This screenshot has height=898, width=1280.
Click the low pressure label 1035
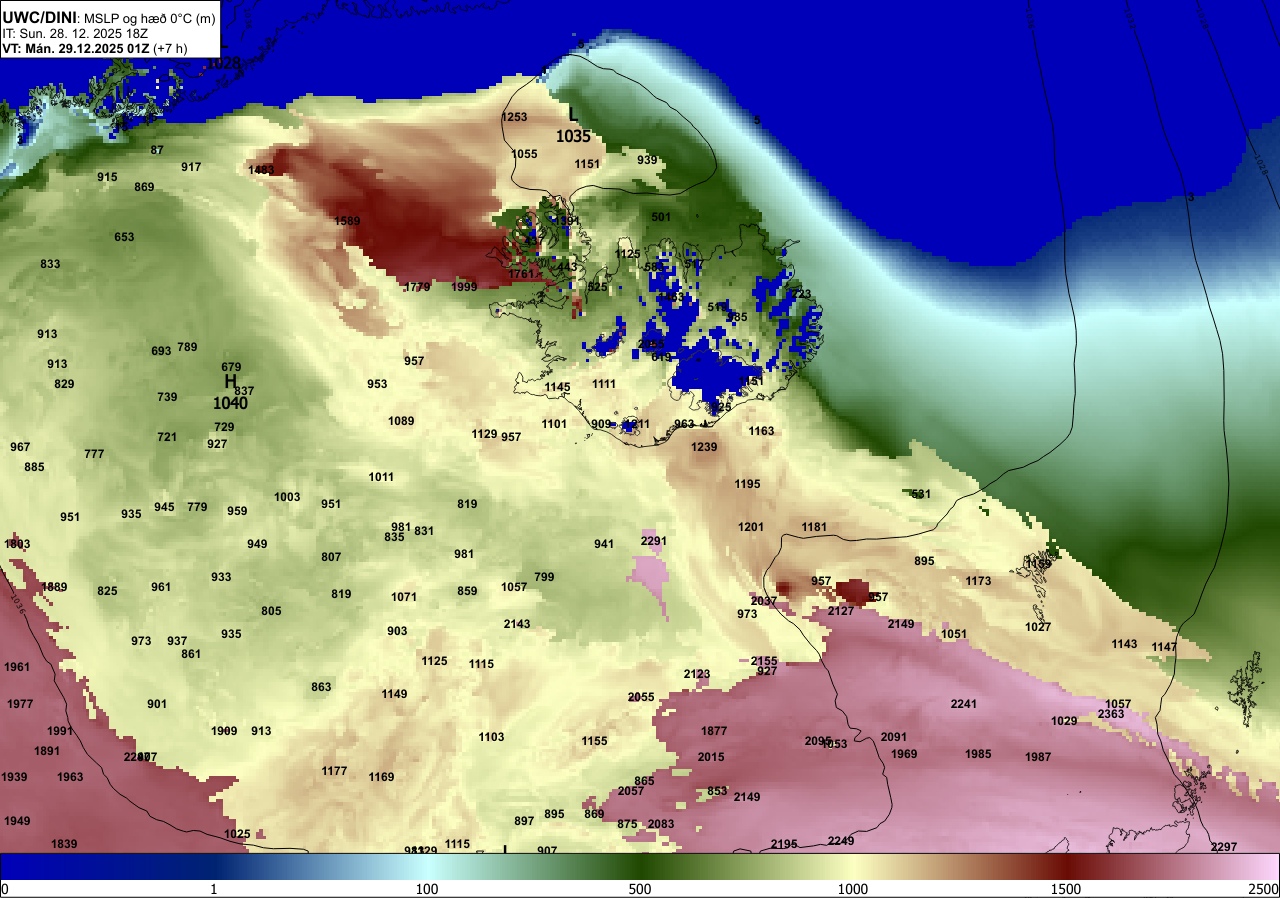click(x=573, y=137)
